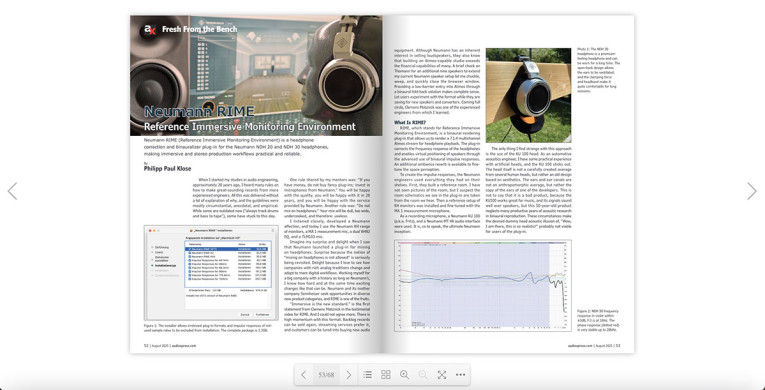Open the table of contents list icon
The height and width of the screenshot is (390, 765).
pyautogui.click(x=367, y=375)
